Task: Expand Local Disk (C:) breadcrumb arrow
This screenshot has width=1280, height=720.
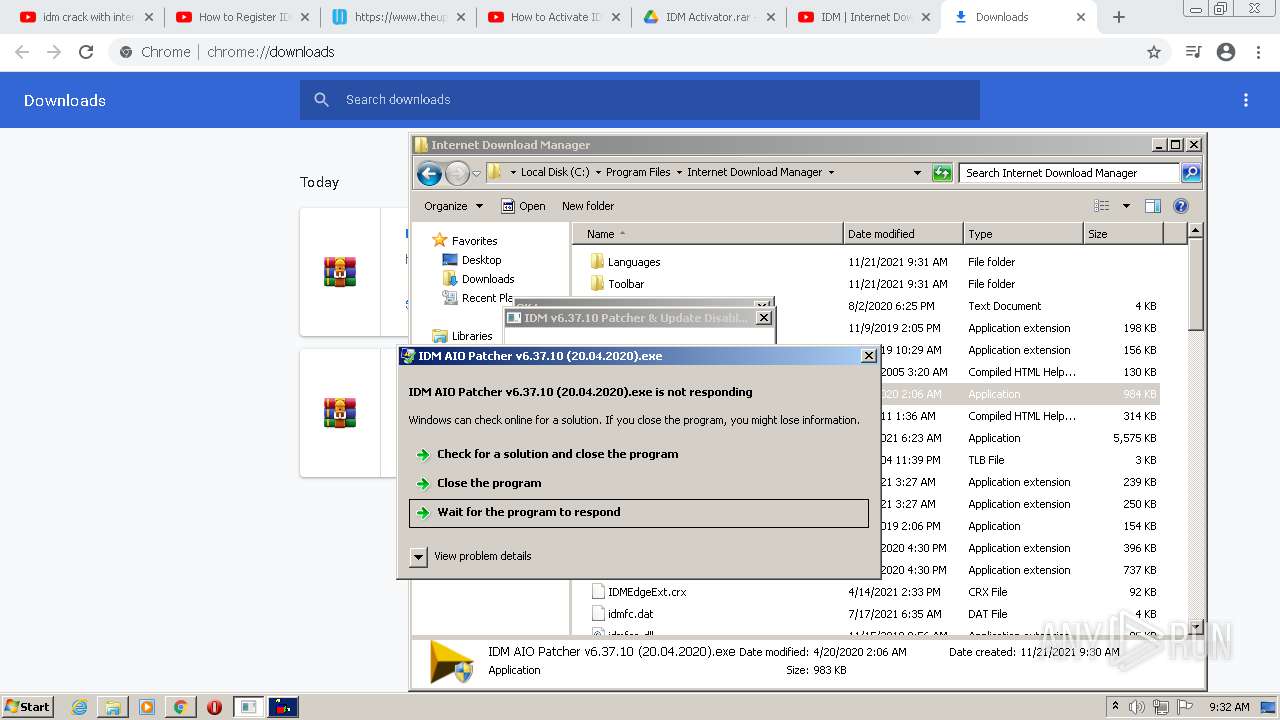Action: point(599,173)
